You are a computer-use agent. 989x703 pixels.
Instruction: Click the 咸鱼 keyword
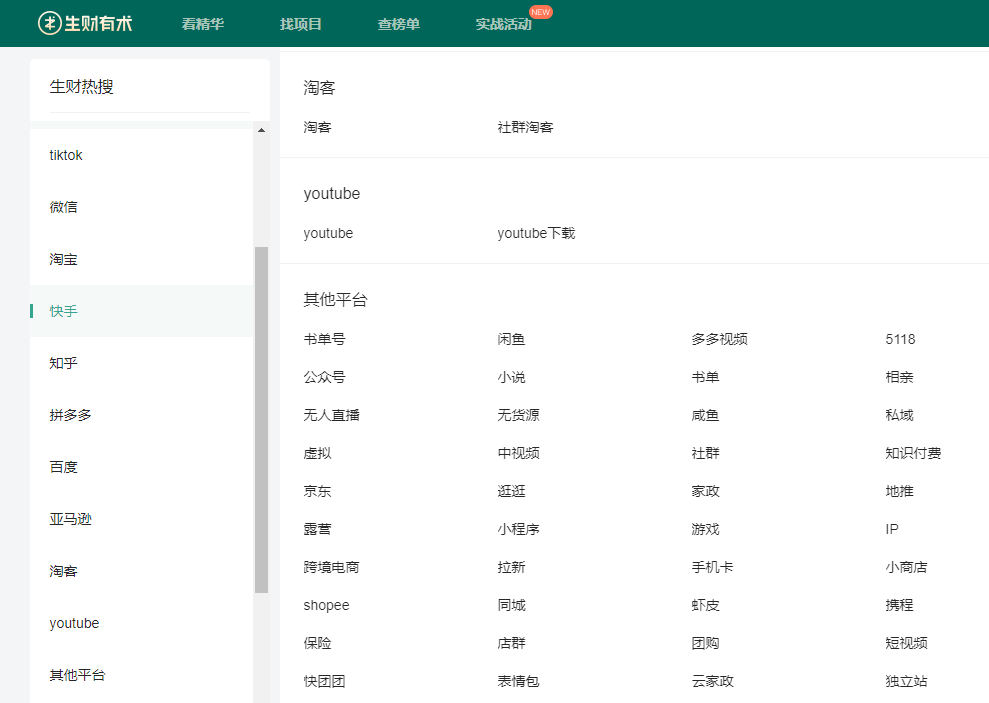click(705, 415)
